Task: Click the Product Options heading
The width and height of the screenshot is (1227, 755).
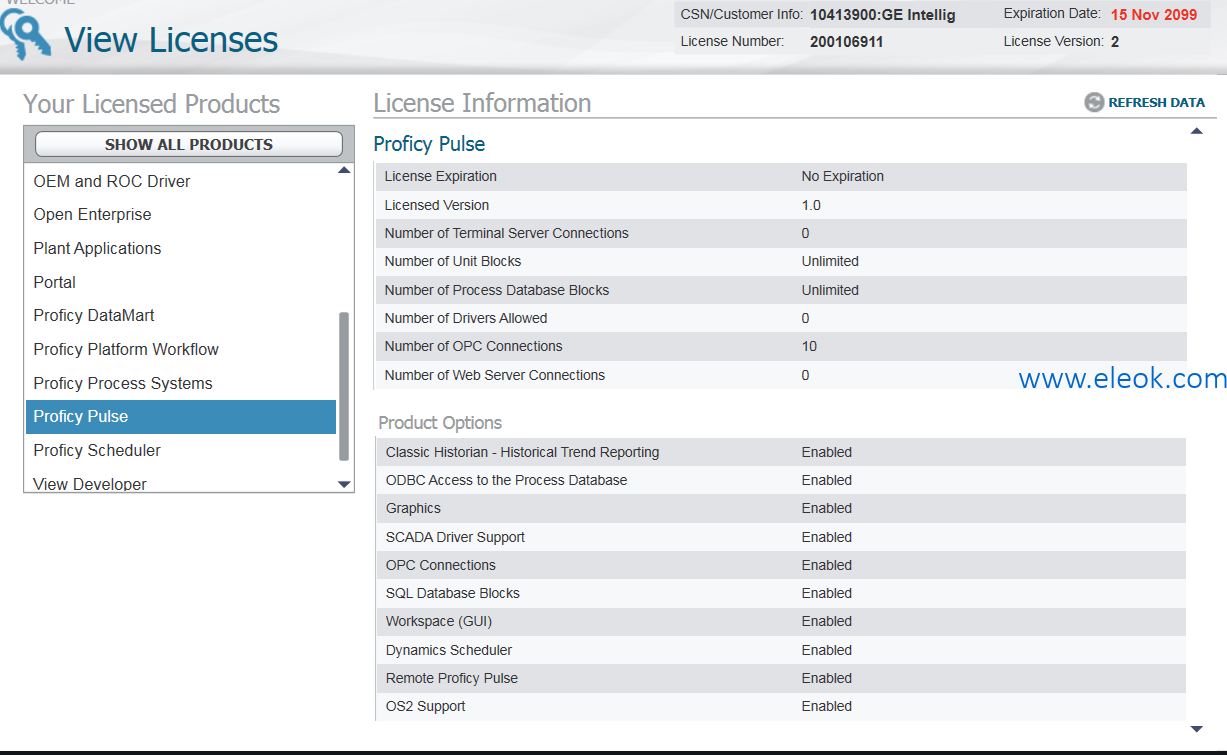Action: pyautogui.click(x=440, y=423)
